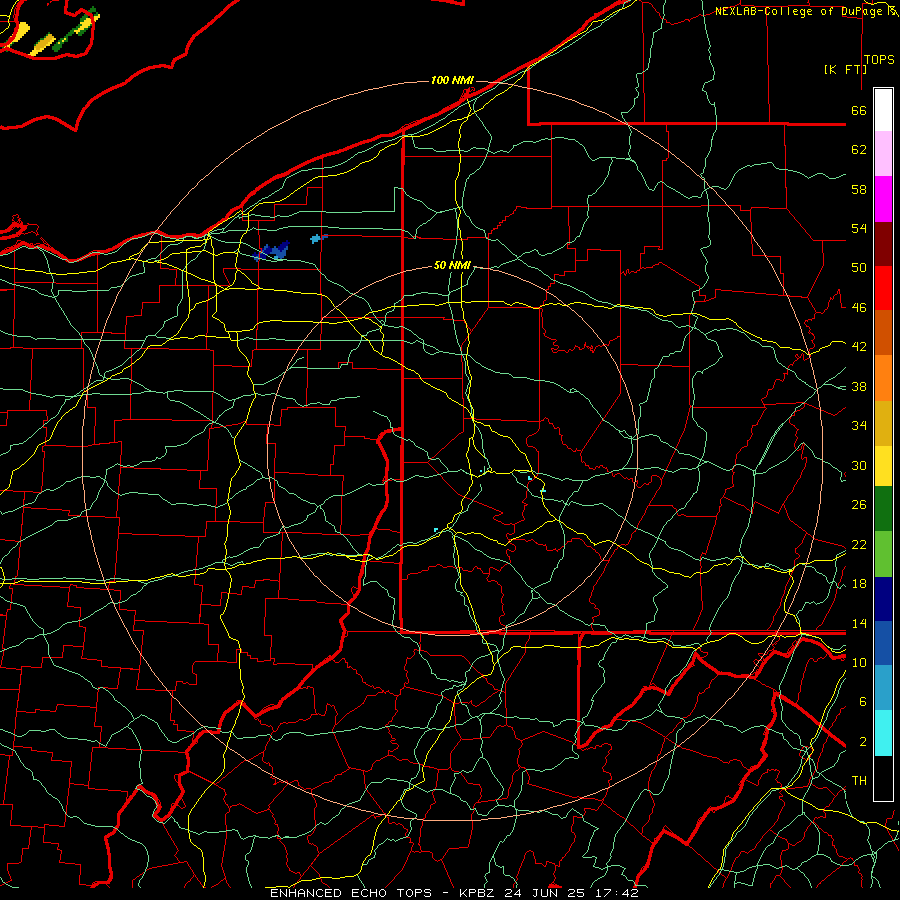Screen dimensions: 900x900
Task: Click the magenta legend swatch
Action: [883, 199]
